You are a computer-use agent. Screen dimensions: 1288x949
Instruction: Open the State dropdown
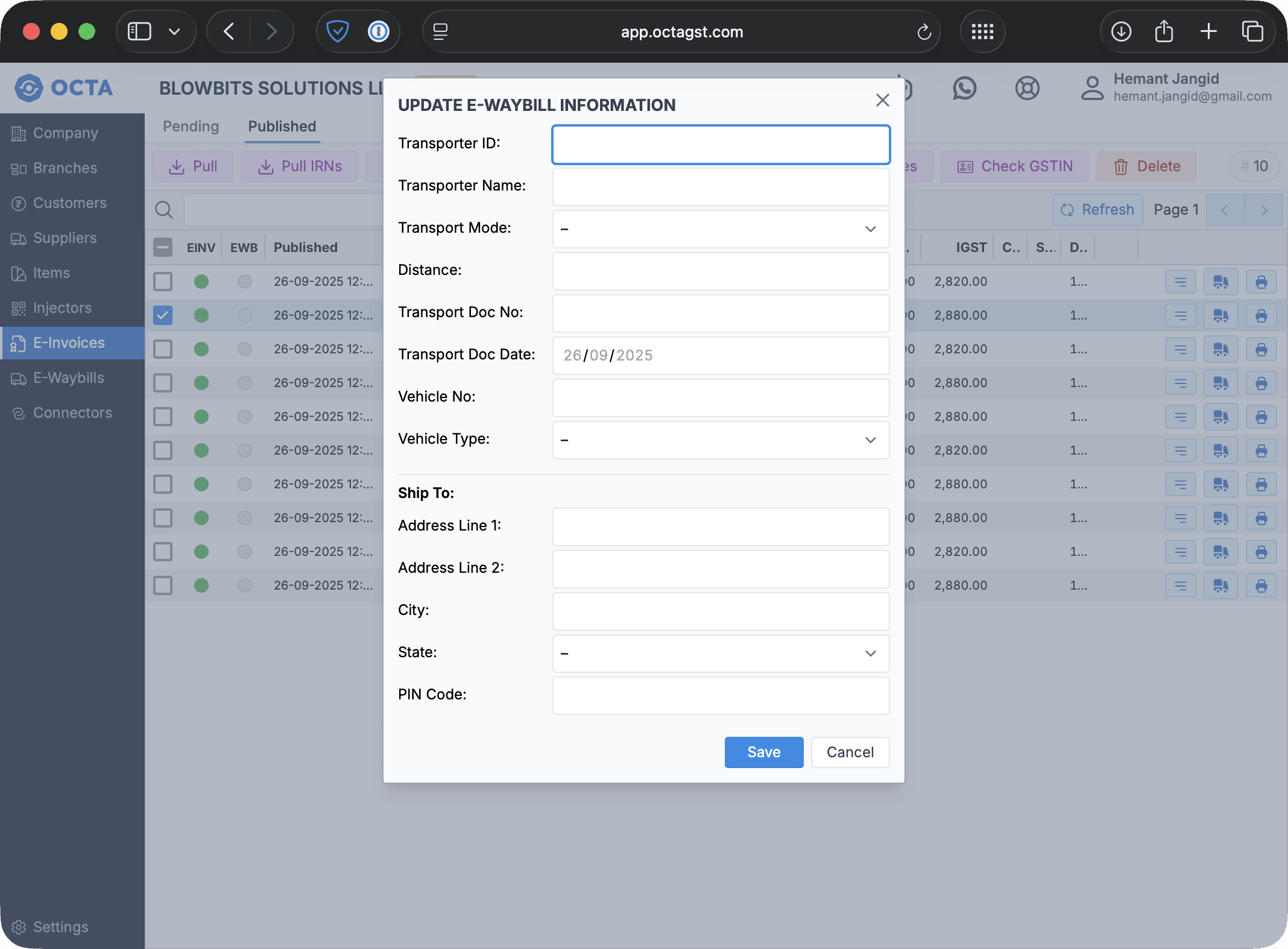[x=721, y=654]
